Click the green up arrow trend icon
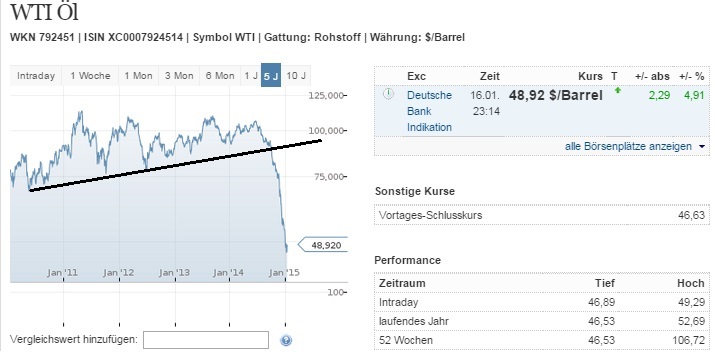 click(618, 90)
